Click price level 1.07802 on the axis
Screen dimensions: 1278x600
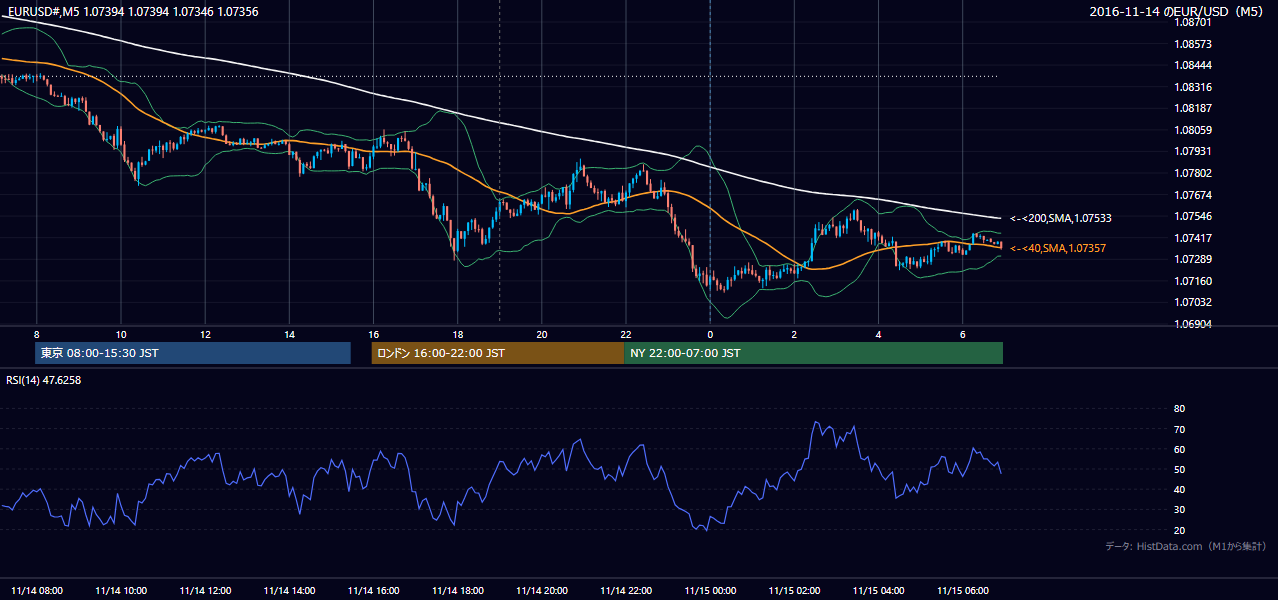pyautogui.click(x=1194, y=173)
